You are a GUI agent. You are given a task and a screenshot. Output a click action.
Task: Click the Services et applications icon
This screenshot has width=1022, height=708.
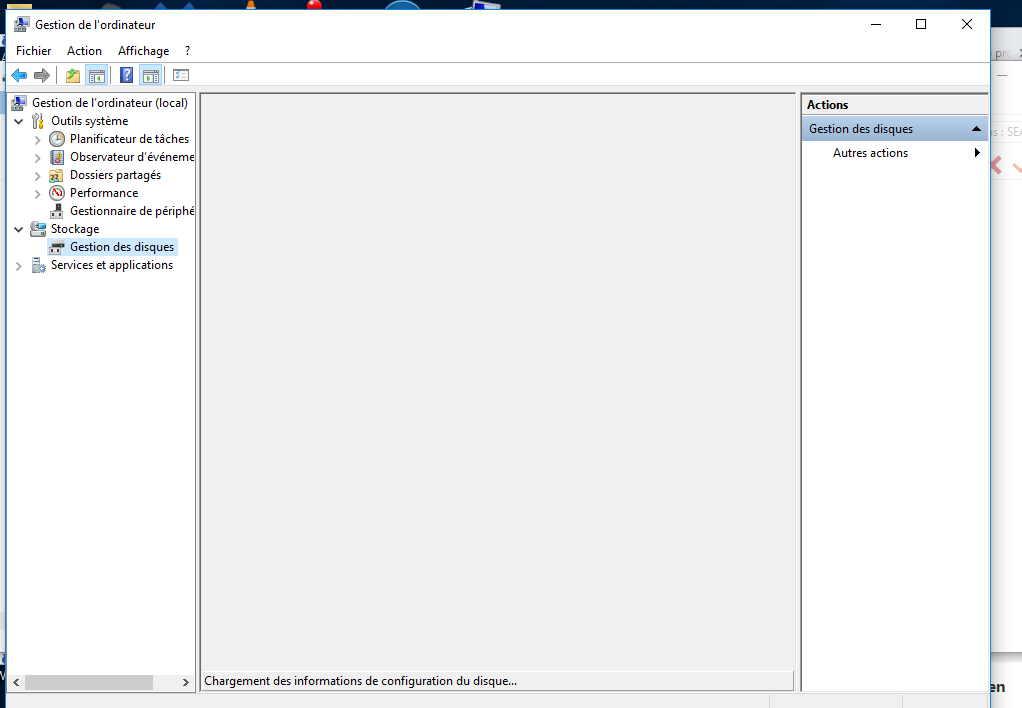(38, 265)
